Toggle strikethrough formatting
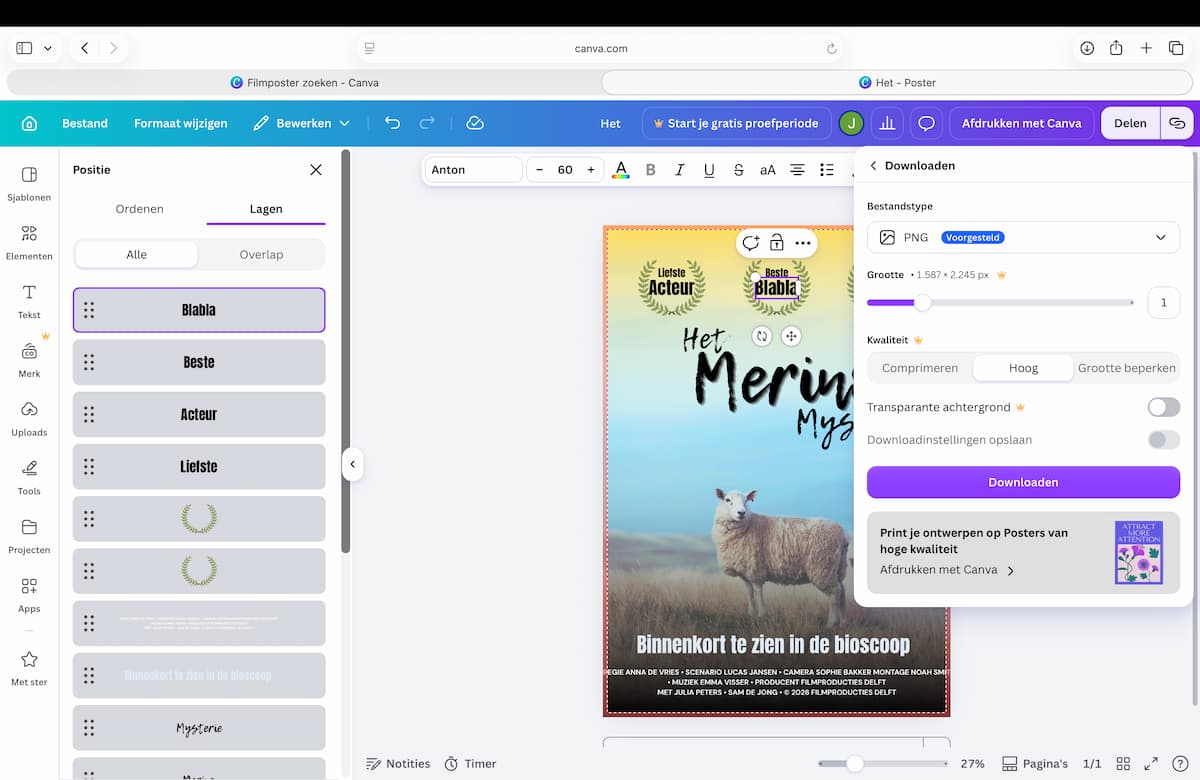This screenshot has width=1200, height=780. pyautogui.click(x=738, y=170)
